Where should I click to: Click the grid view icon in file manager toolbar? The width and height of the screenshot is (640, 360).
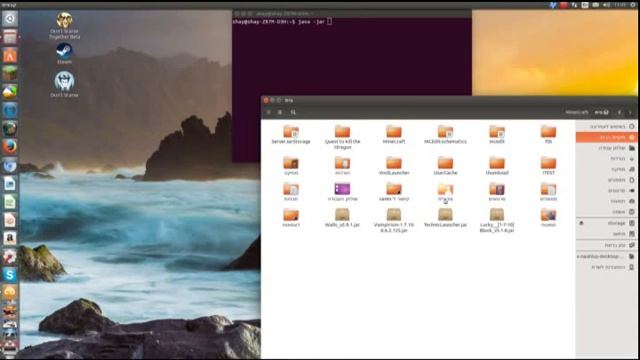point(280,112)
